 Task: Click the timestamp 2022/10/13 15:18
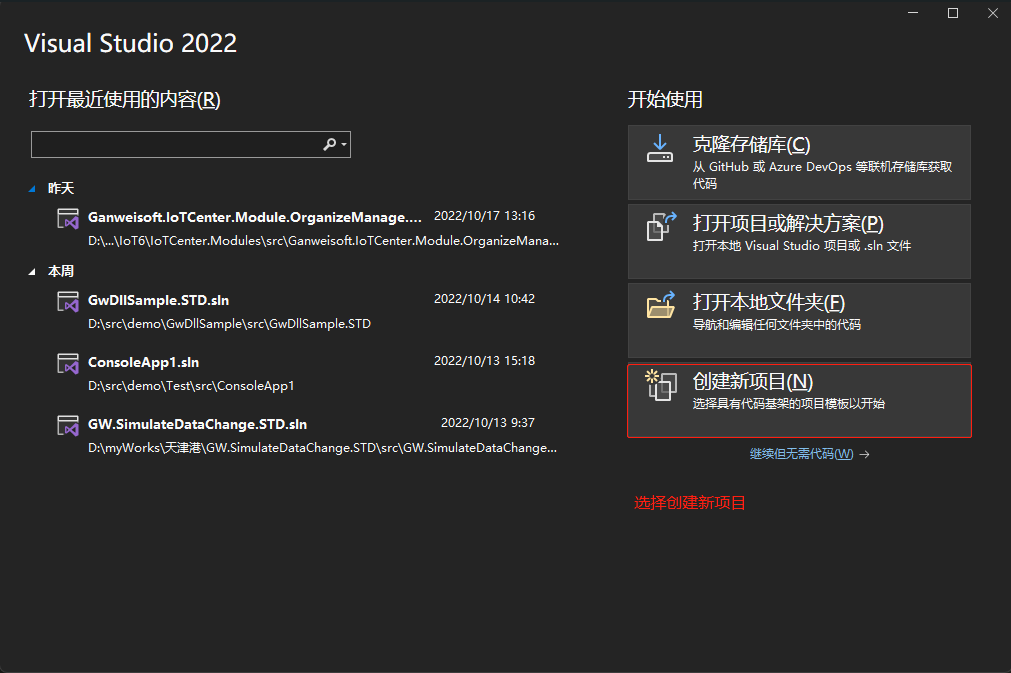click(484, 360)
